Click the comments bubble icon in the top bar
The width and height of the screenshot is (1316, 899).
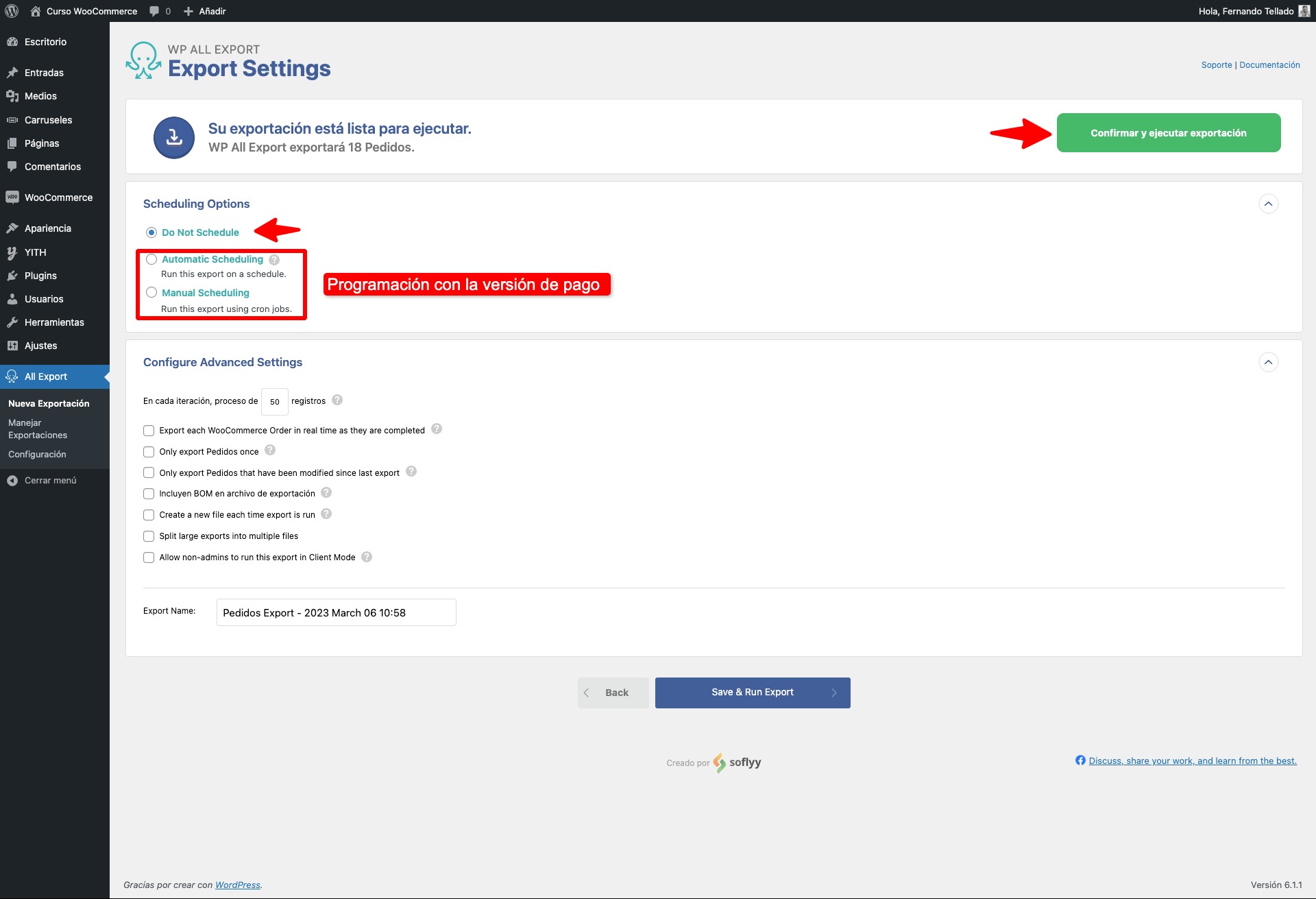click(154, 11)
